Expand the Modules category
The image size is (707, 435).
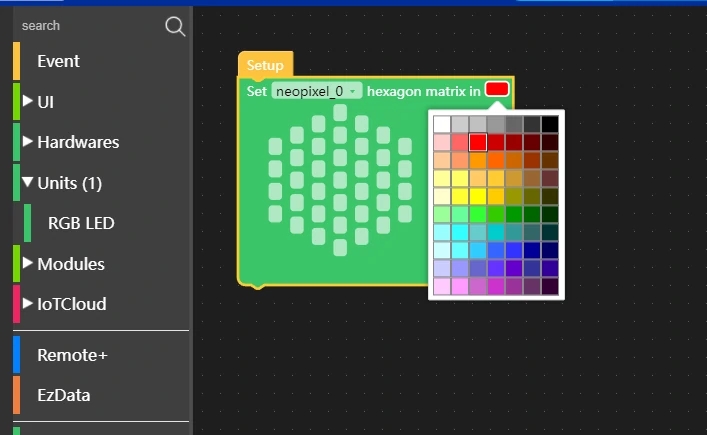pyautogui.click(x=70, y=264)
